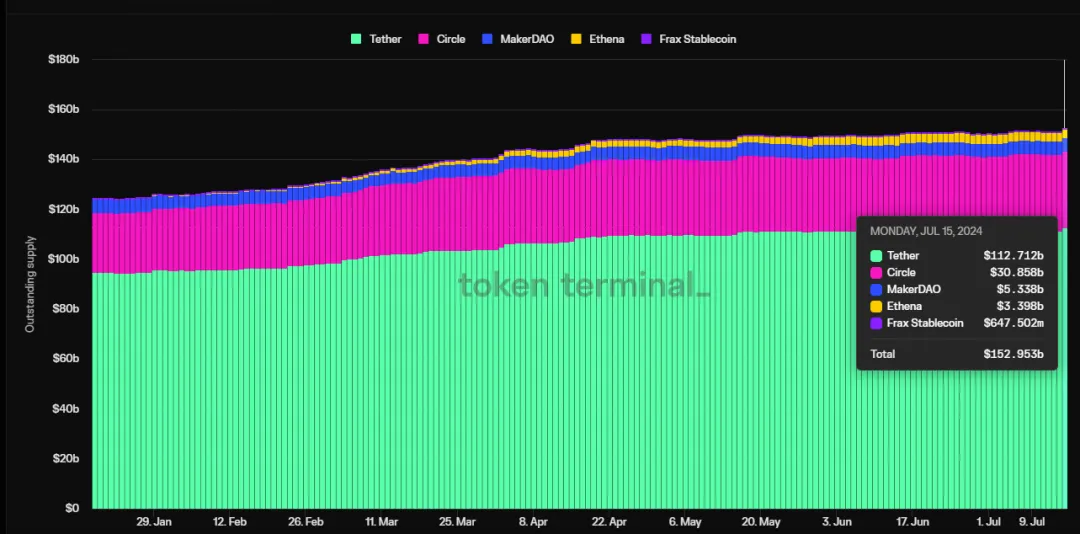Select the Ethena legend label at top
The image size is (1080, 534).
click(606, 39)
